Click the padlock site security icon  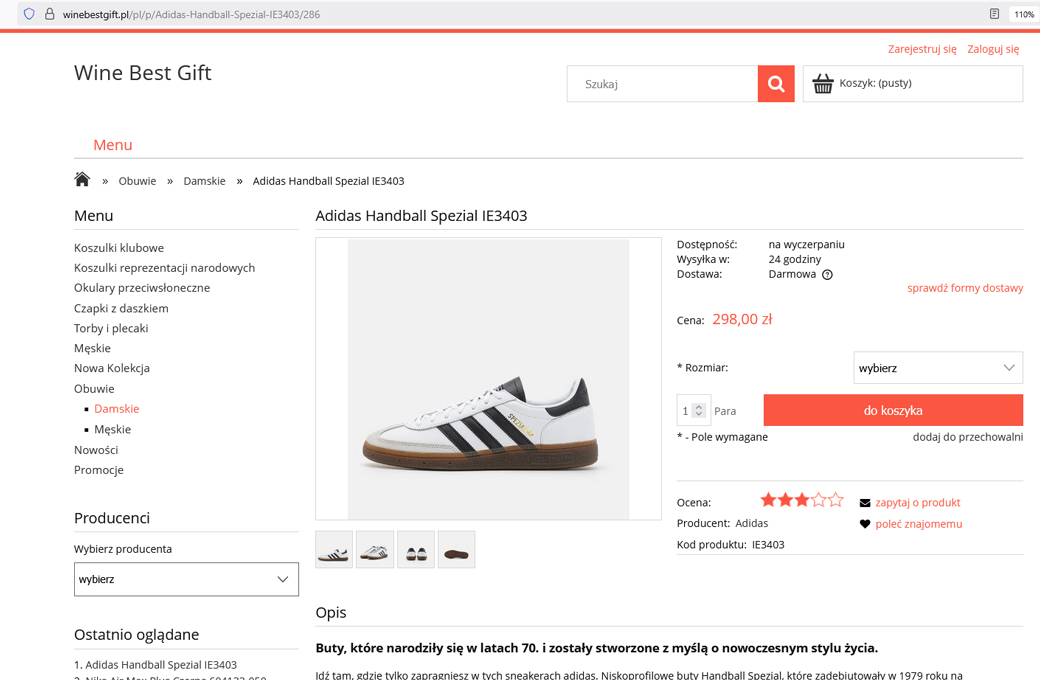[49, 14]
